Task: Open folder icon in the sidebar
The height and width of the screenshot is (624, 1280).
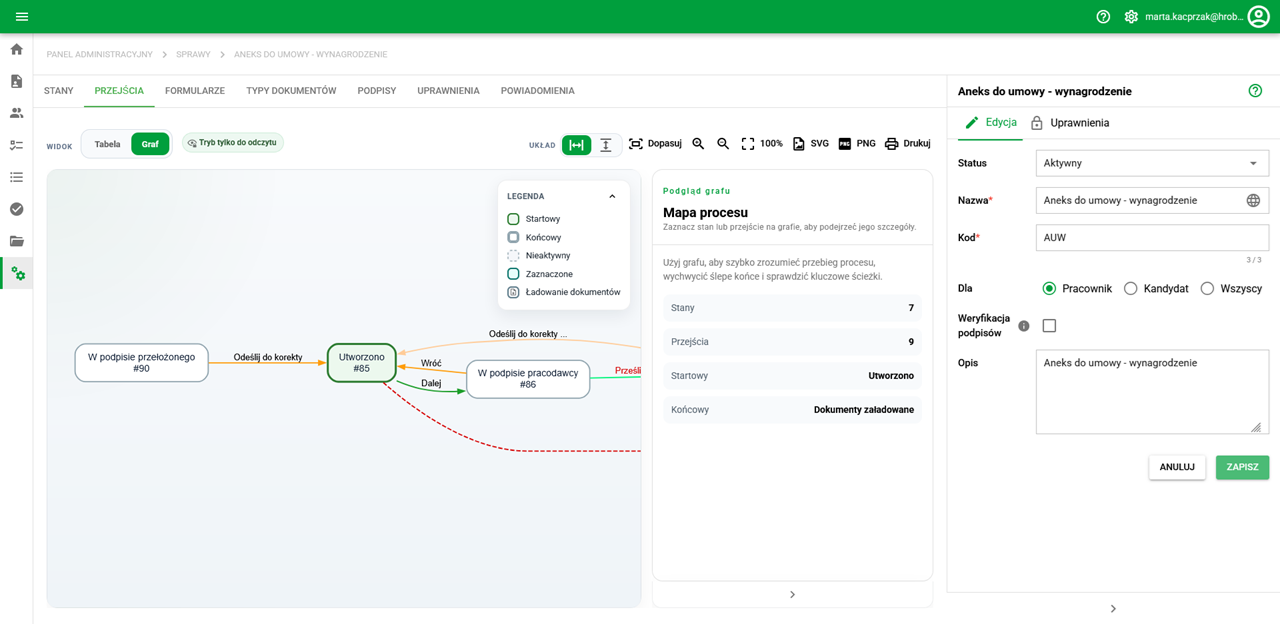Action: [16, 241]
